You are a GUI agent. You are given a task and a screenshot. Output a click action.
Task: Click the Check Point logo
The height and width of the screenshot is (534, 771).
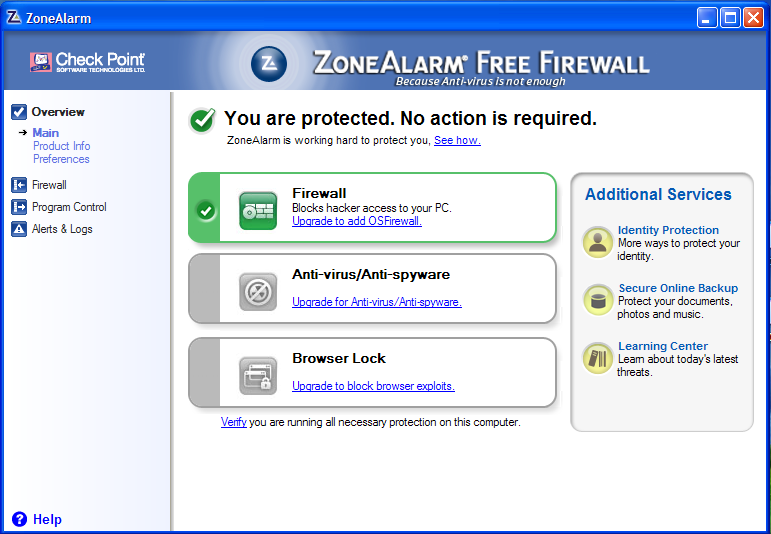(x=88, y=62)
